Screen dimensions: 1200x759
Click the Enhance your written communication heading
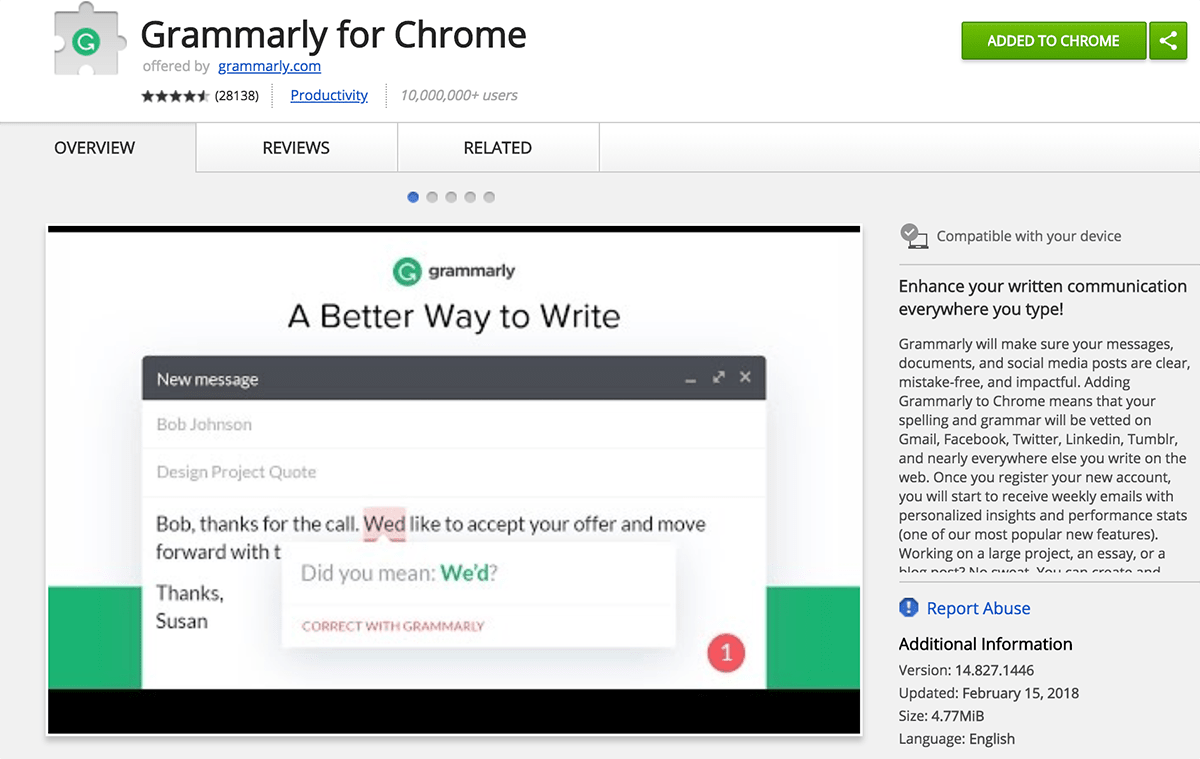tap(1043, 297)
